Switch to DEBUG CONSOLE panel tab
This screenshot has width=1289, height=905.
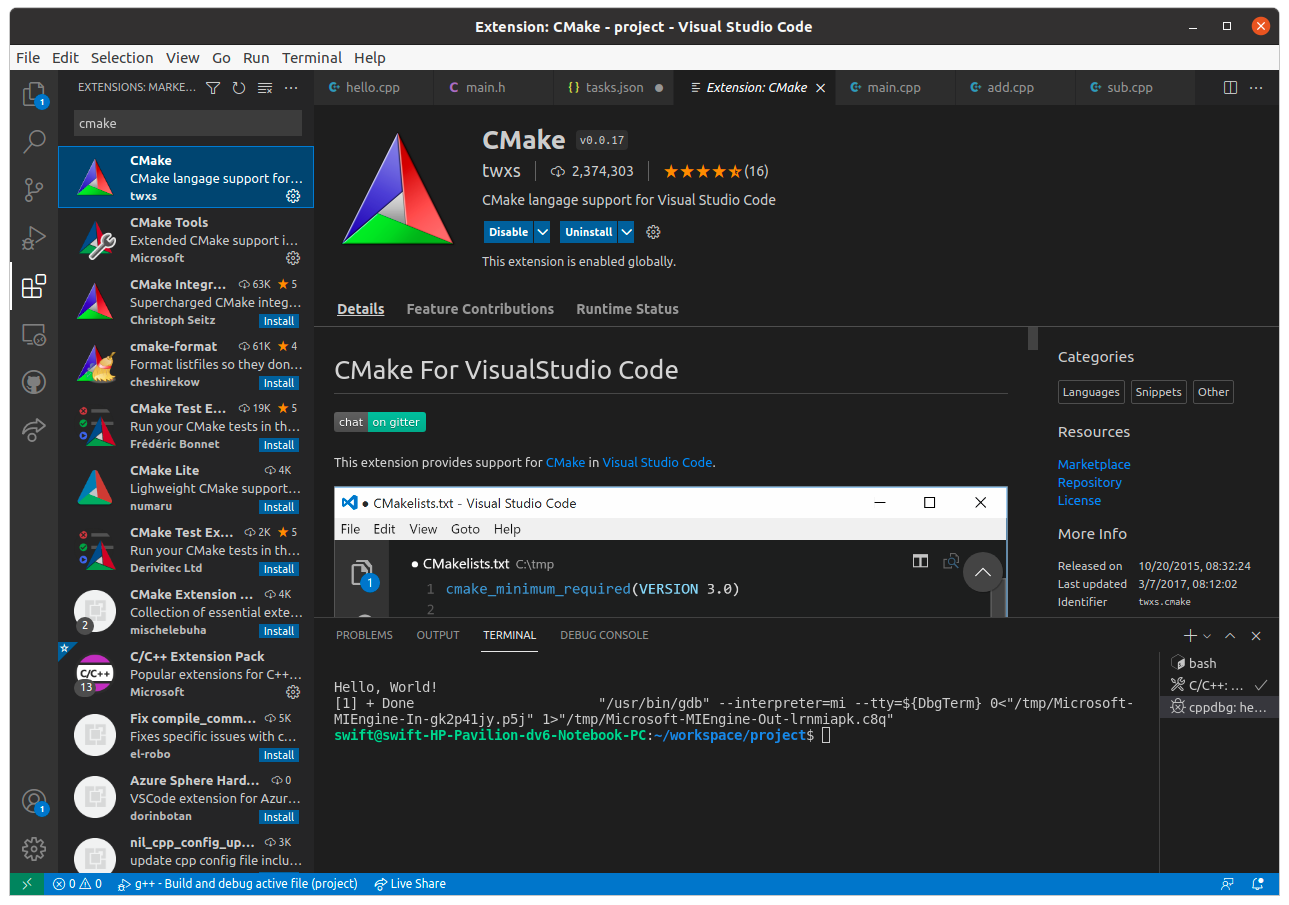(604, 635)
